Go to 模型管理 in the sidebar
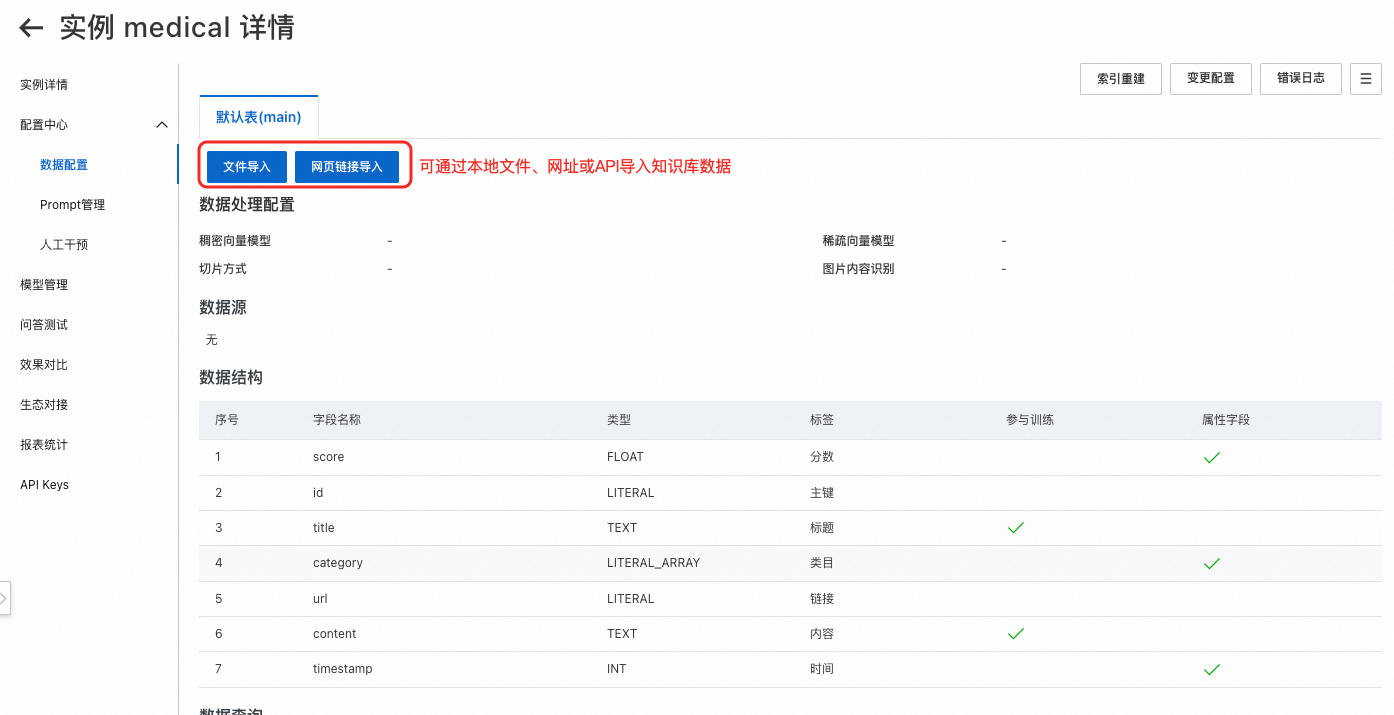1394x715 pixels. click(44, 285)
